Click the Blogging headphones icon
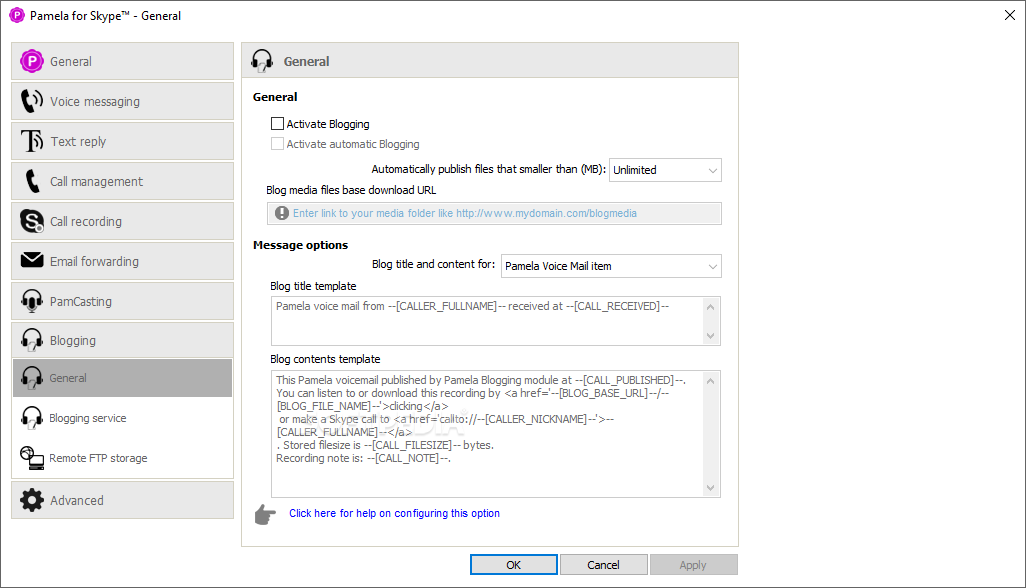1026x588 pixels. [31, 340]
